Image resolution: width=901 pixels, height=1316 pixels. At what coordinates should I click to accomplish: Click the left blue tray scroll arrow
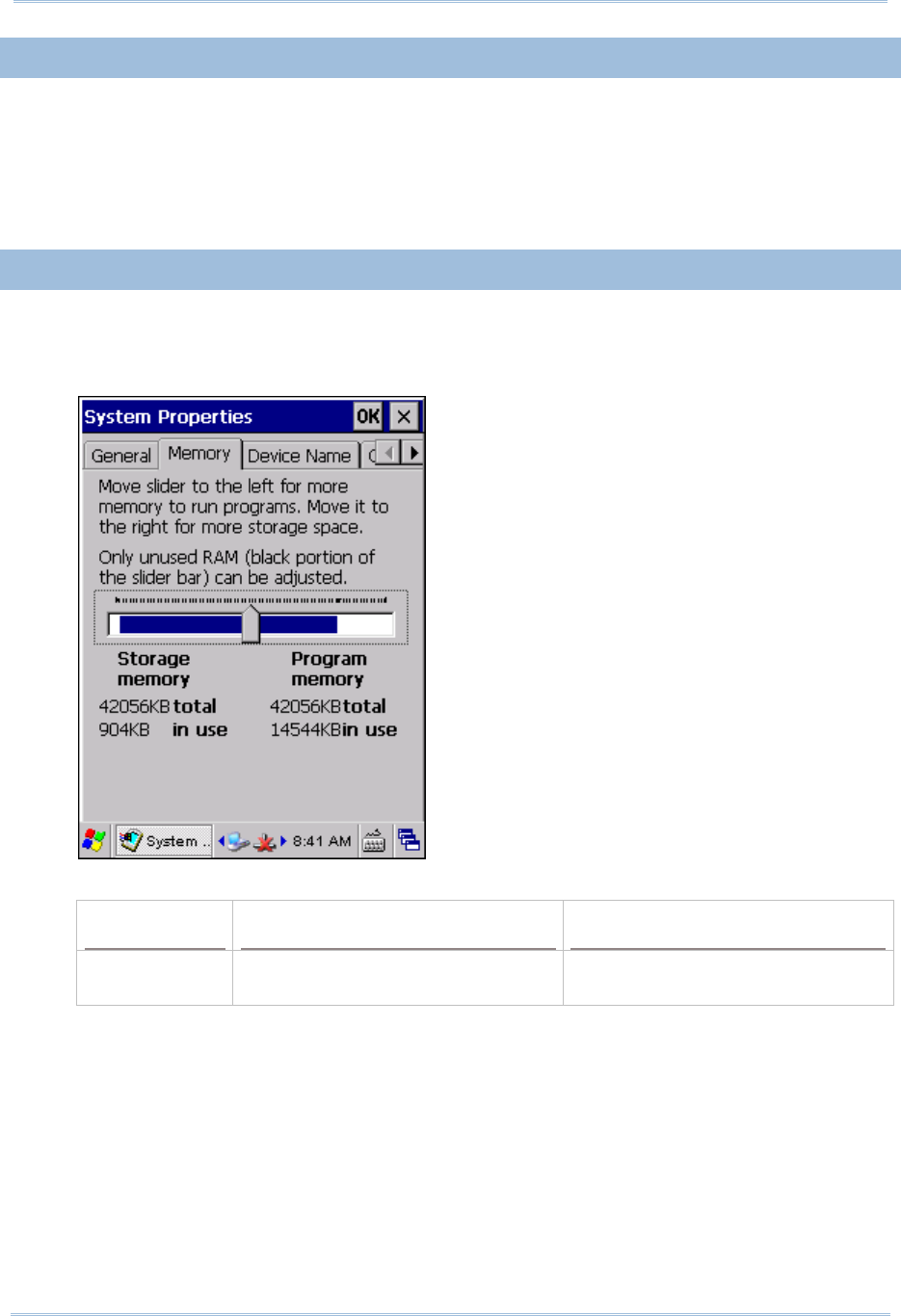click(222, 841)
